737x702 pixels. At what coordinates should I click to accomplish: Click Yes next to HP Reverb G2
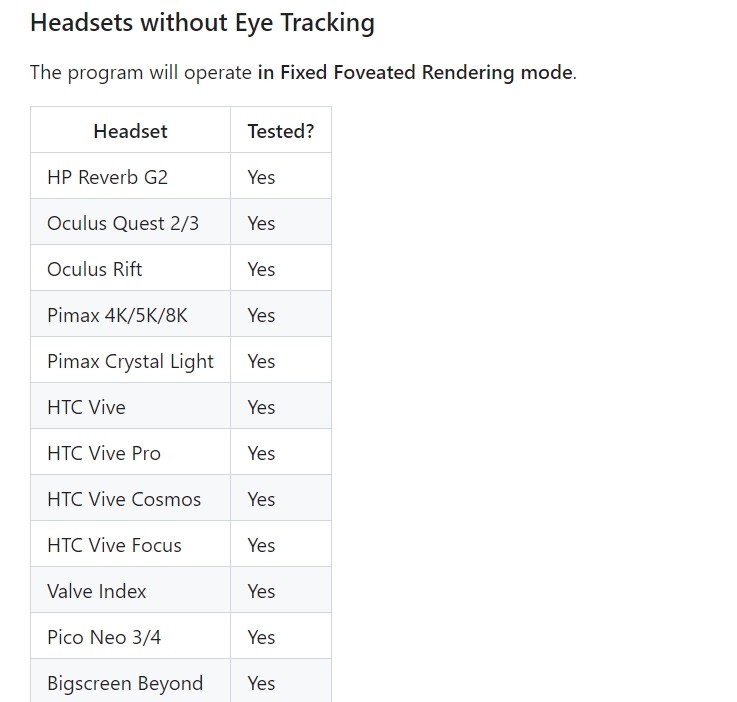pyautogui.click(x=261, y=178)
